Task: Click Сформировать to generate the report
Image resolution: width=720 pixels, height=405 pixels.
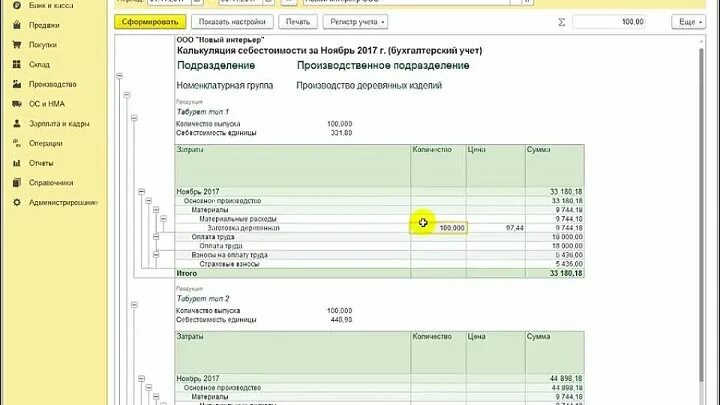Action: coord(150,22)
